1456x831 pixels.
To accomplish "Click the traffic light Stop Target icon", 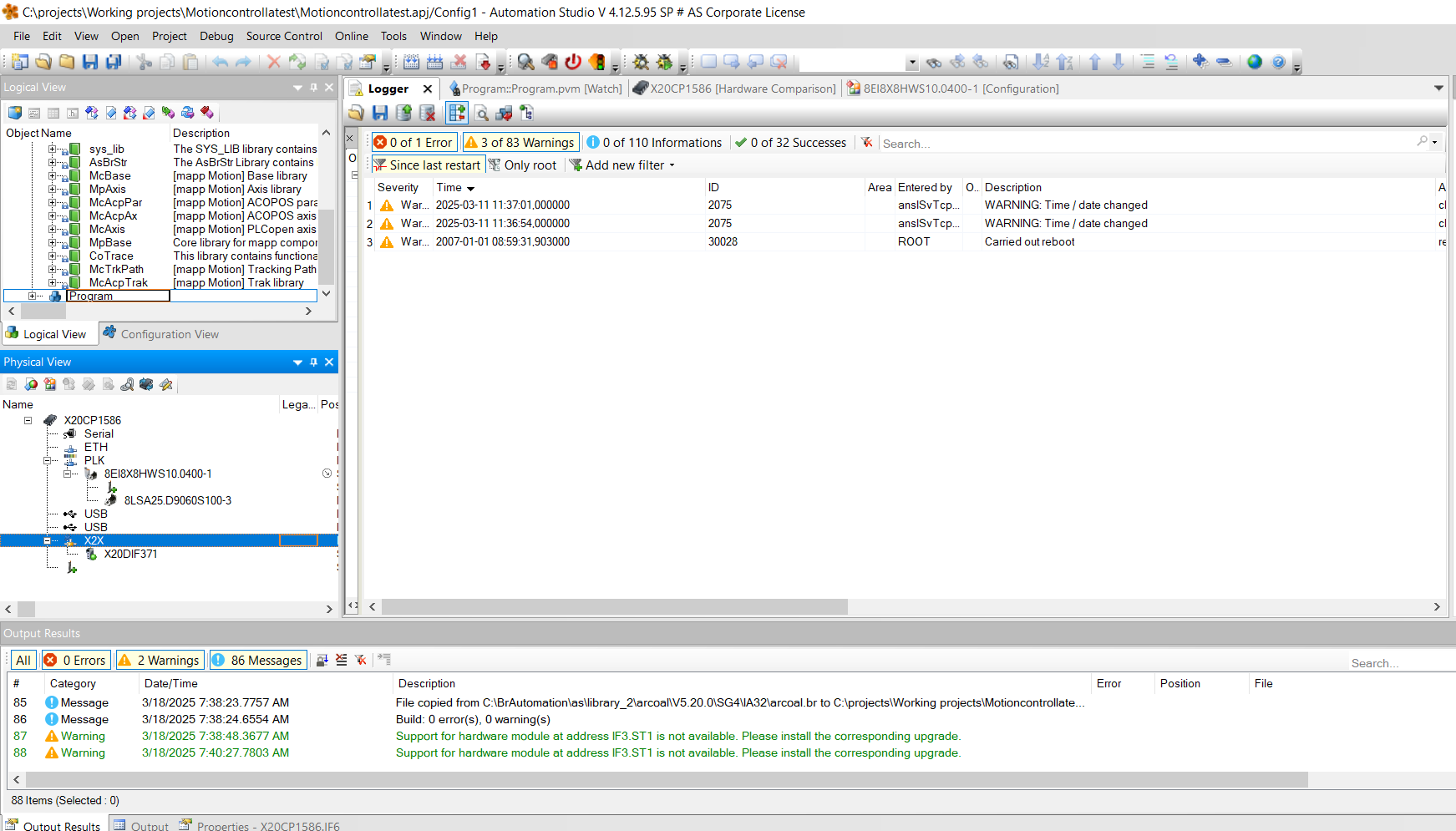I will pyautogui.click(x=596, y=62).
